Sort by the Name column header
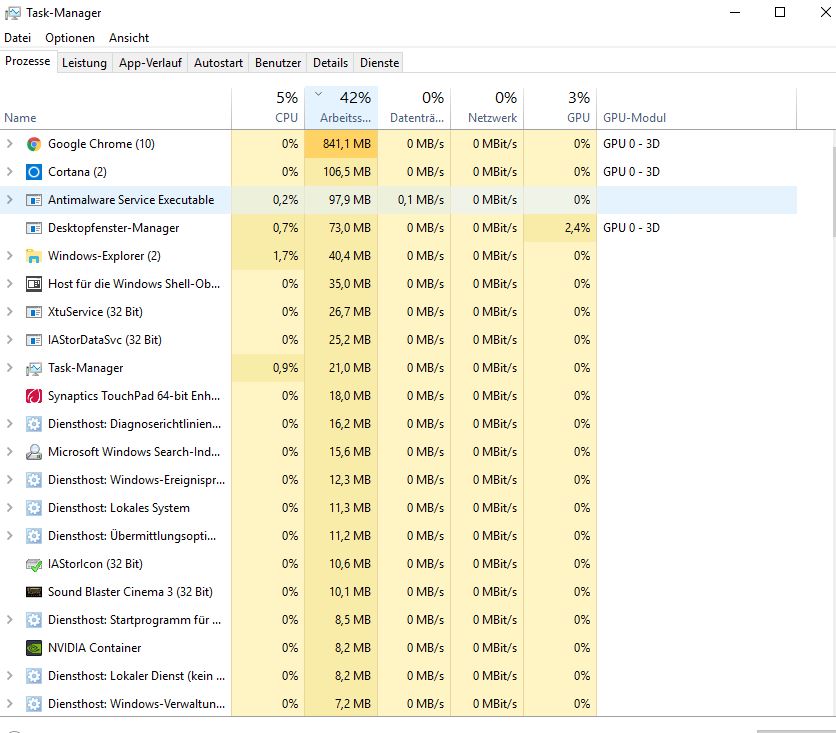The image size is (836, 733). tap(116, 108)
